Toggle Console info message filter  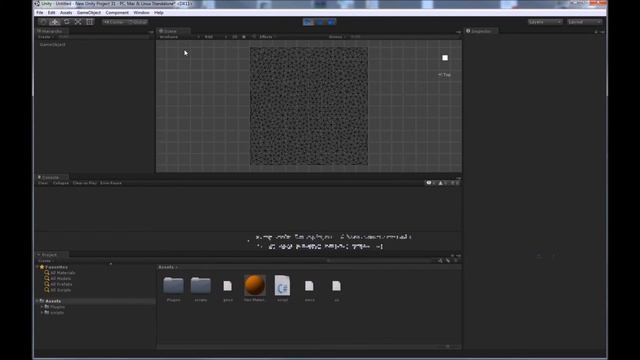point(431,183)
